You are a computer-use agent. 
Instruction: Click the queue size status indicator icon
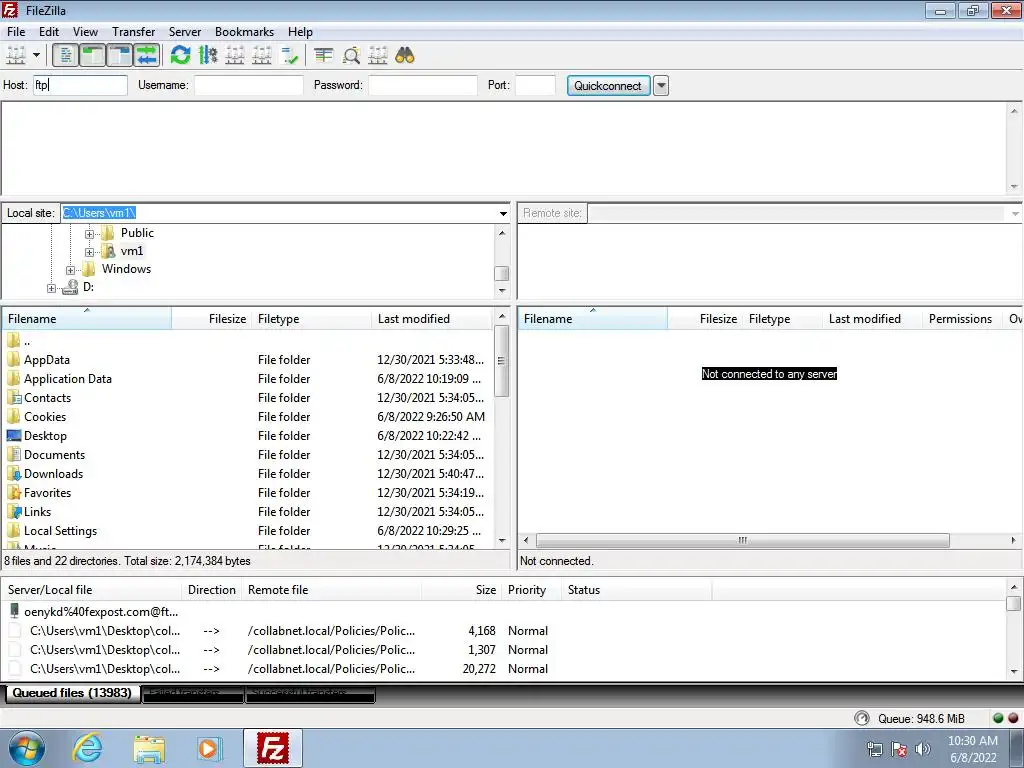click(x=862, y=718)
